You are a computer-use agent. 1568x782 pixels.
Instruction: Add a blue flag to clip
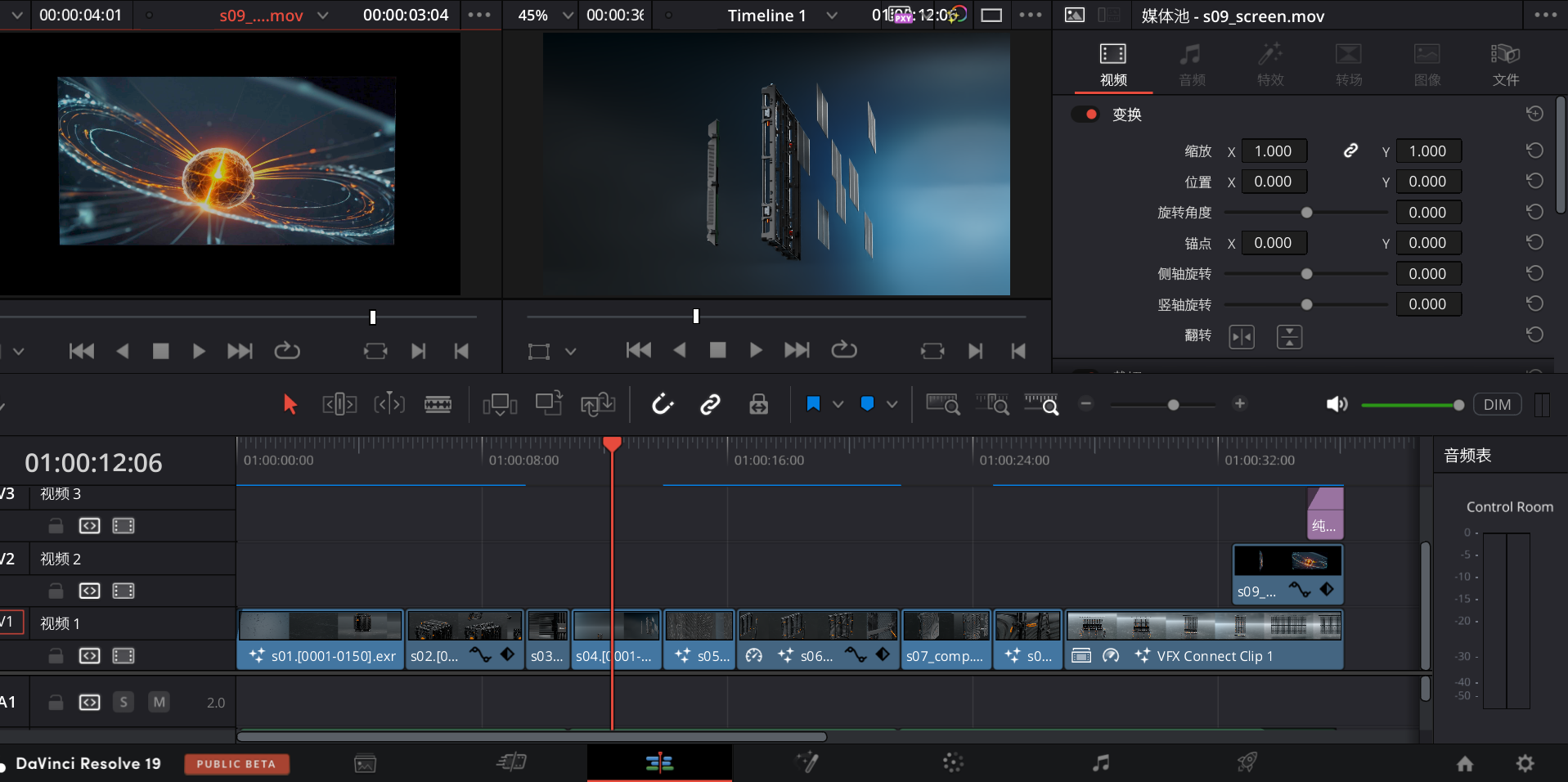813,404
